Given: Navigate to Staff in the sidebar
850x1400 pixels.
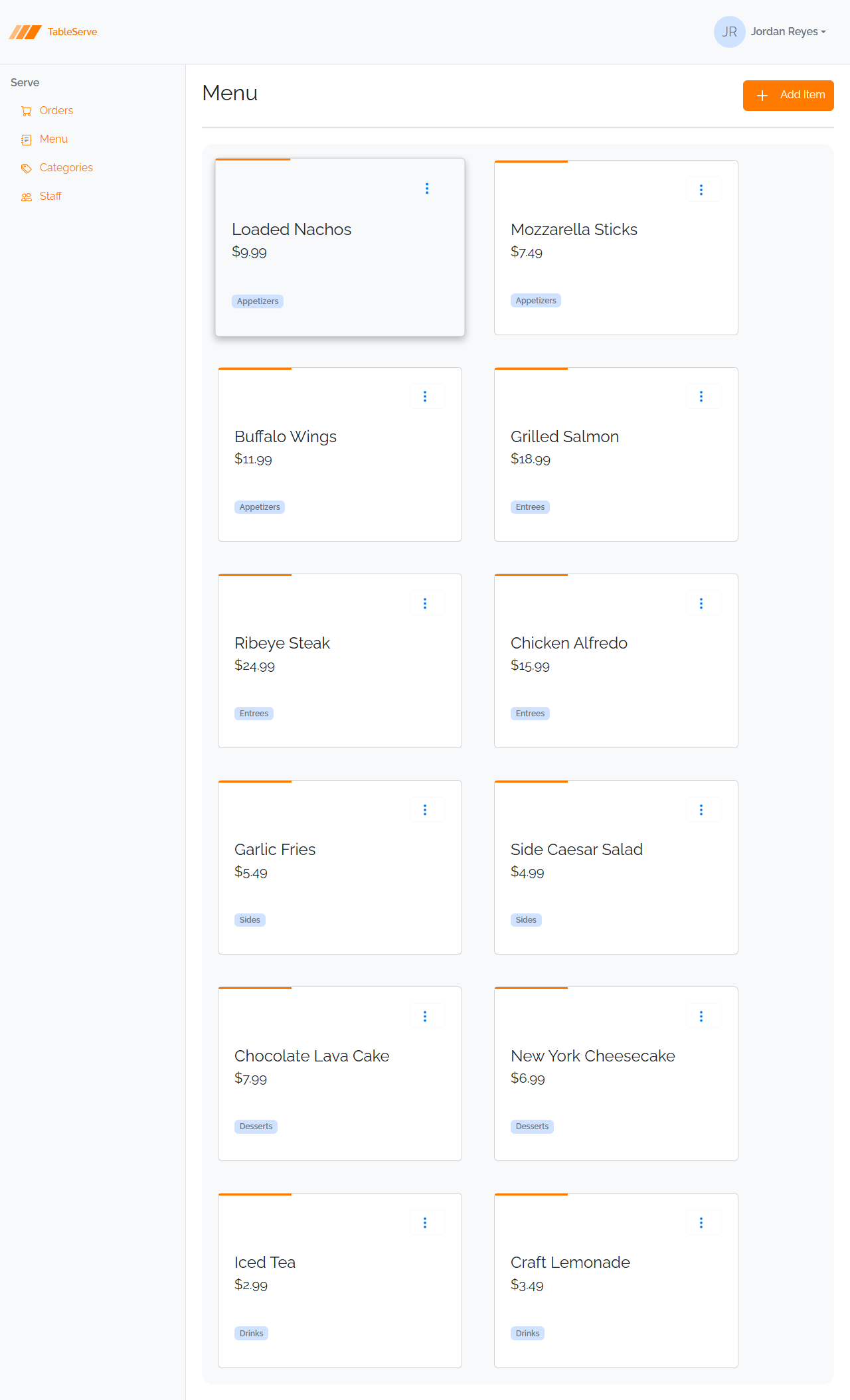Looking at the screenshot, I should 50,196.
